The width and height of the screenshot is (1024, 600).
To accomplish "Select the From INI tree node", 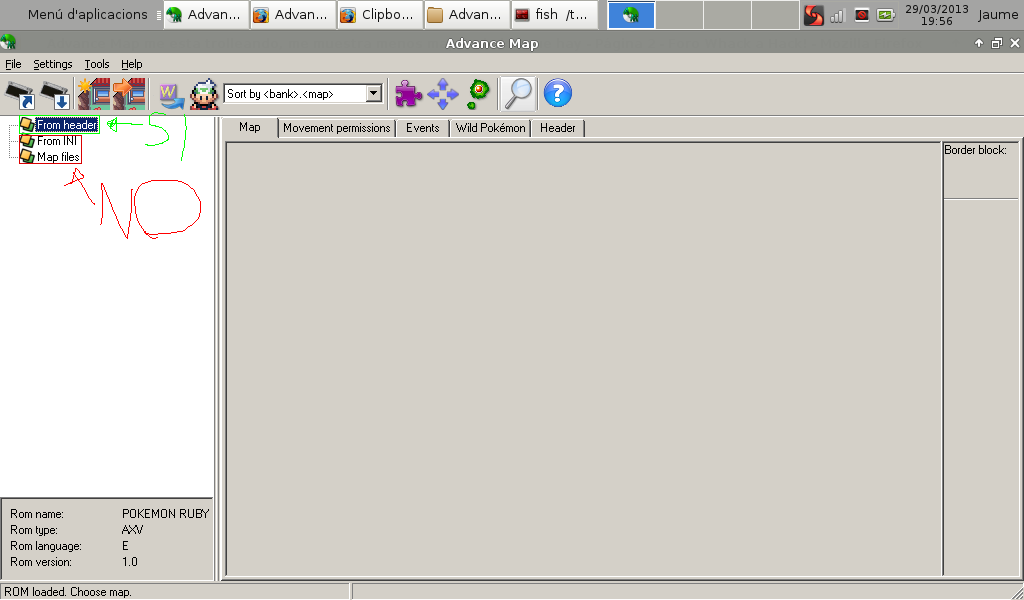I will (x=57, y=141).
